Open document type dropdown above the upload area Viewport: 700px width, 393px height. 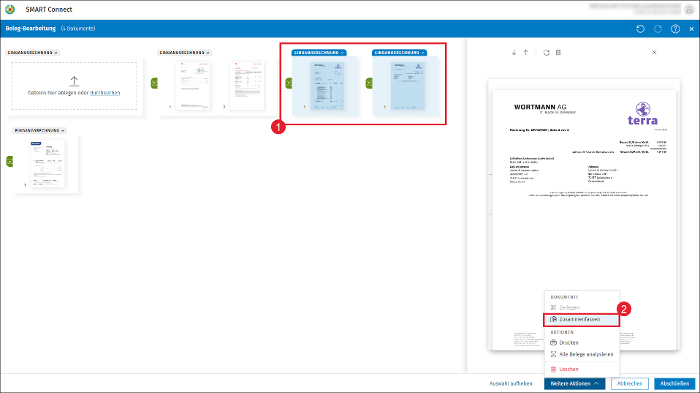[x=33, y=52]
